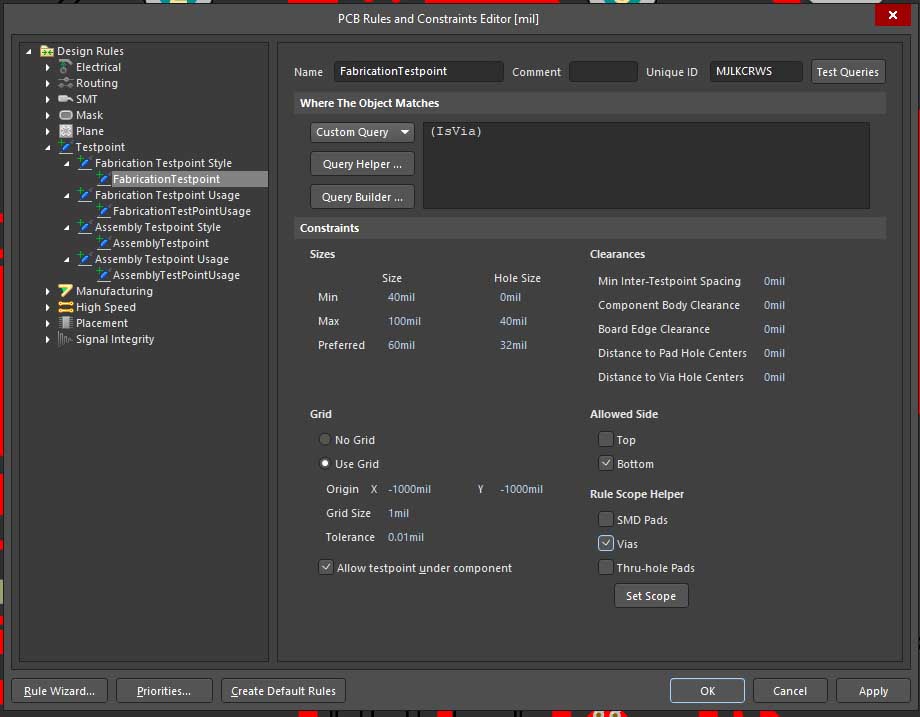Click the Electrical category icon
Screen dimensions: 920x717
coord(66,67)
